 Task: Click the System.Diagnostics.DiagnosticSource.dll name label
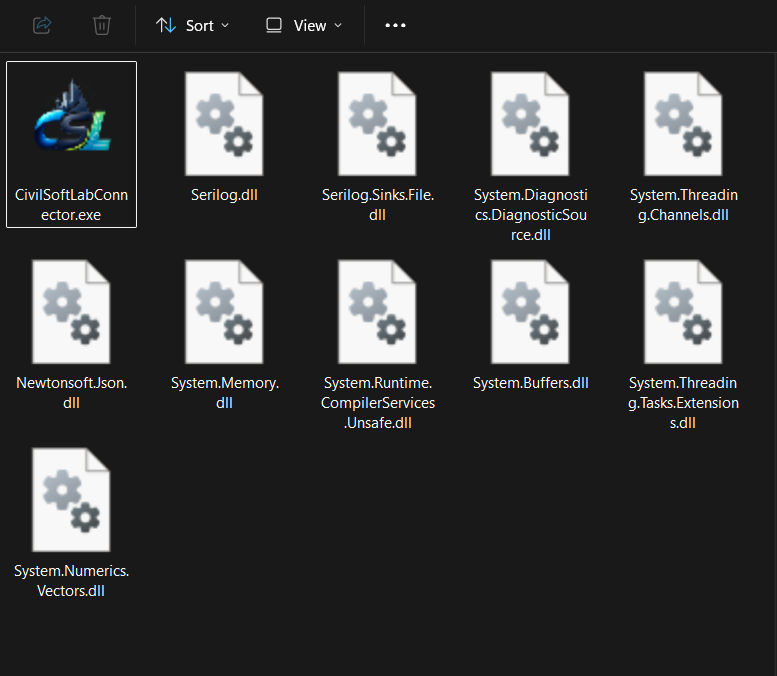531,215
